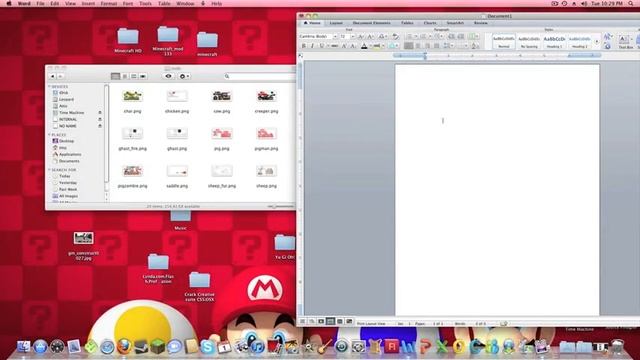Click the Finder search field

259,76
